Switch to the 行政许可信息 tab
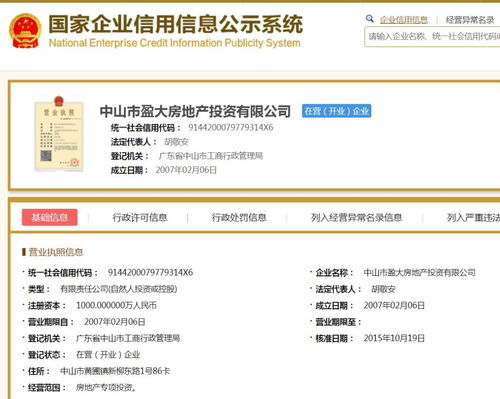Viewport: 500px width, 399px height. pos(140,218)
